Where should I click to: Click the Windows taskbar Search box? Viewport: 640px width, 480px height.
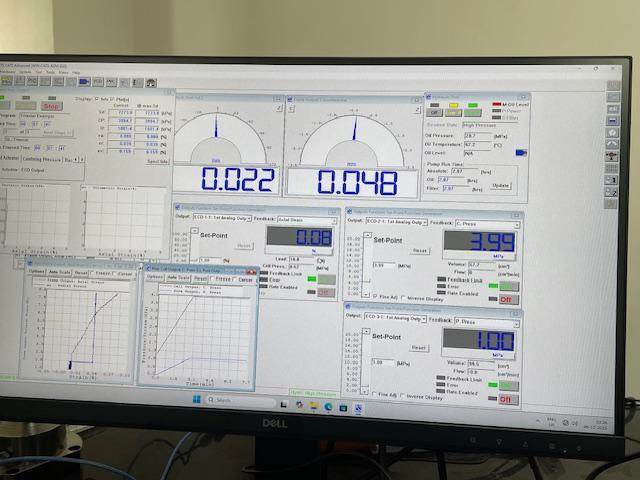[x=241, y=400]
